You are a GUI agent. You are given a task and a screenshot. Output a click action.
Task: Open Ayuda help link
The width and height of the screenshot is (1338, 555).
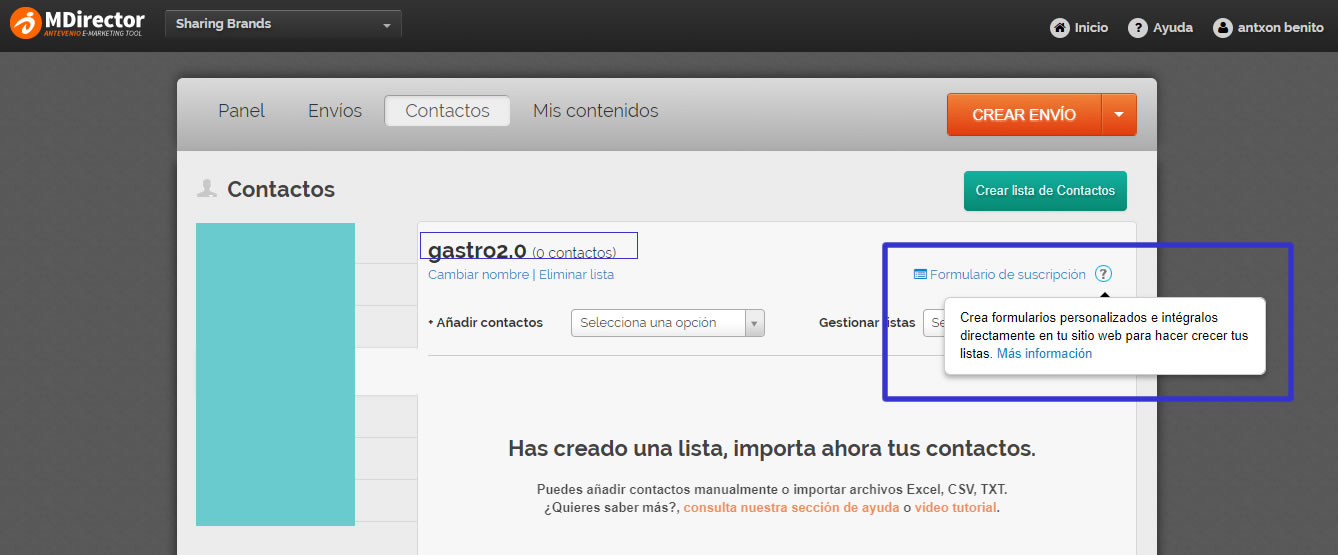tap(1173, 28)
